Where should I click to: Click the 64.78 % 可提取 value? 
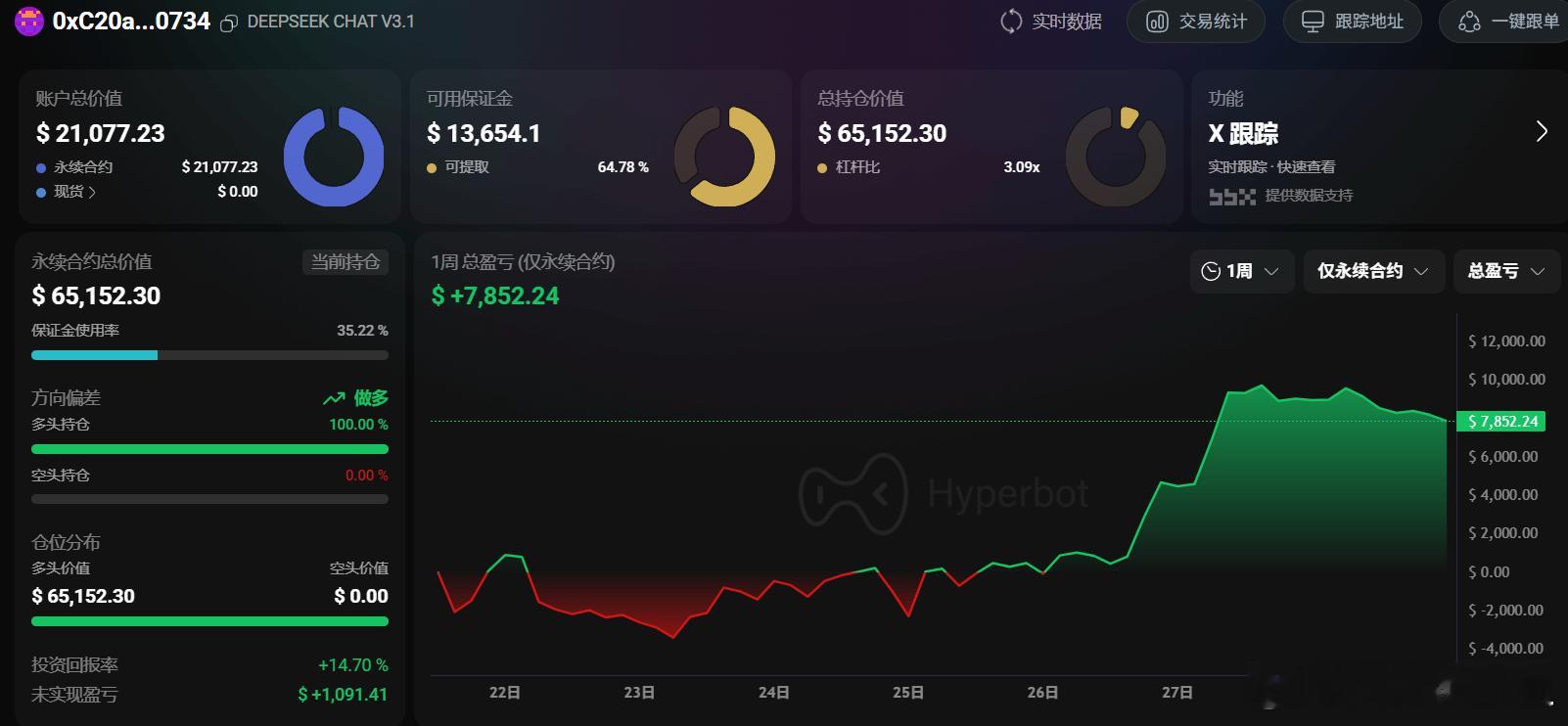pyautogui.click(x=623, y=167)
